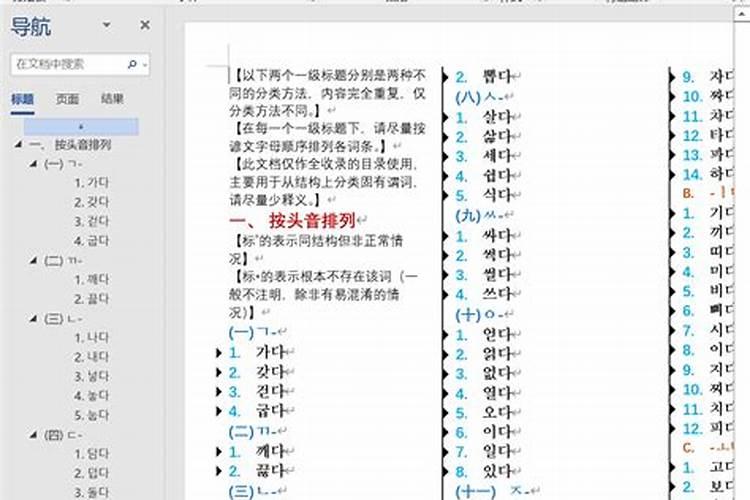The height and width of the screenshot is (500, 750).
Task: Click the vertical scrollbar up arrow
Action: [741, 13]
